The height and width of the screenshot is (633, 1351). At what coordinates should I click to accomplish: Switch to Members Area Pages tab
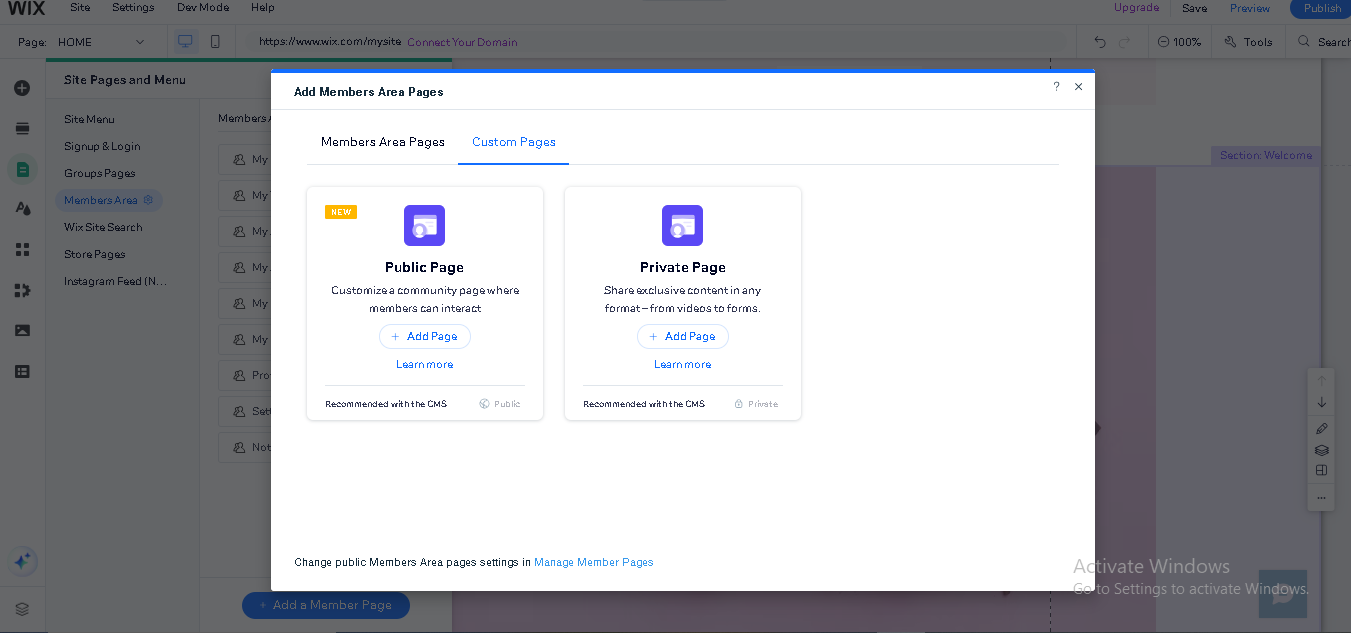(383, 142)
